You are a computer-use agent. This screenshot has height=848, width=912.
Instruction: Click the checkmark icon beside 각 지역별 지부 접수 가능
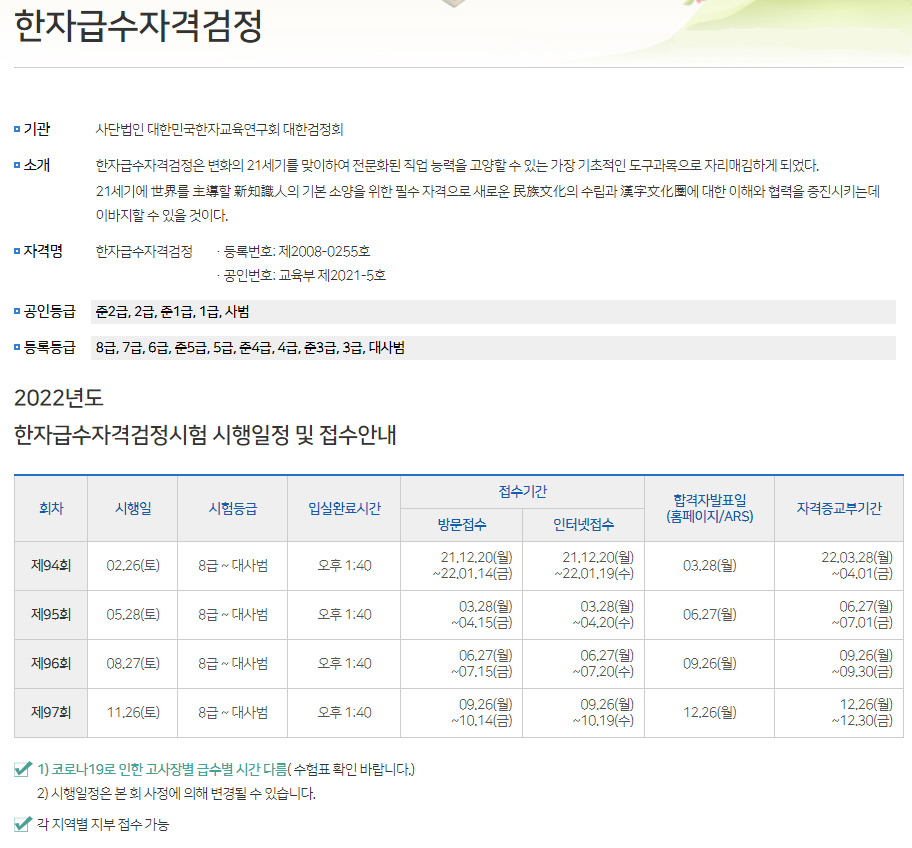tap(22, 824)
